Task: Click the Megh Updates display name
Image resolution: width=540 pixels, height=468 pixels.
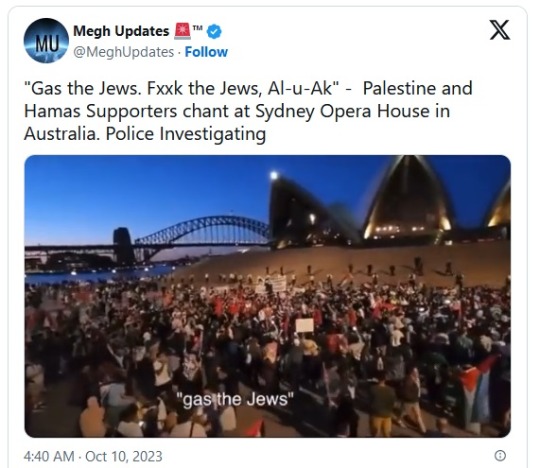Action: (121, 31)
